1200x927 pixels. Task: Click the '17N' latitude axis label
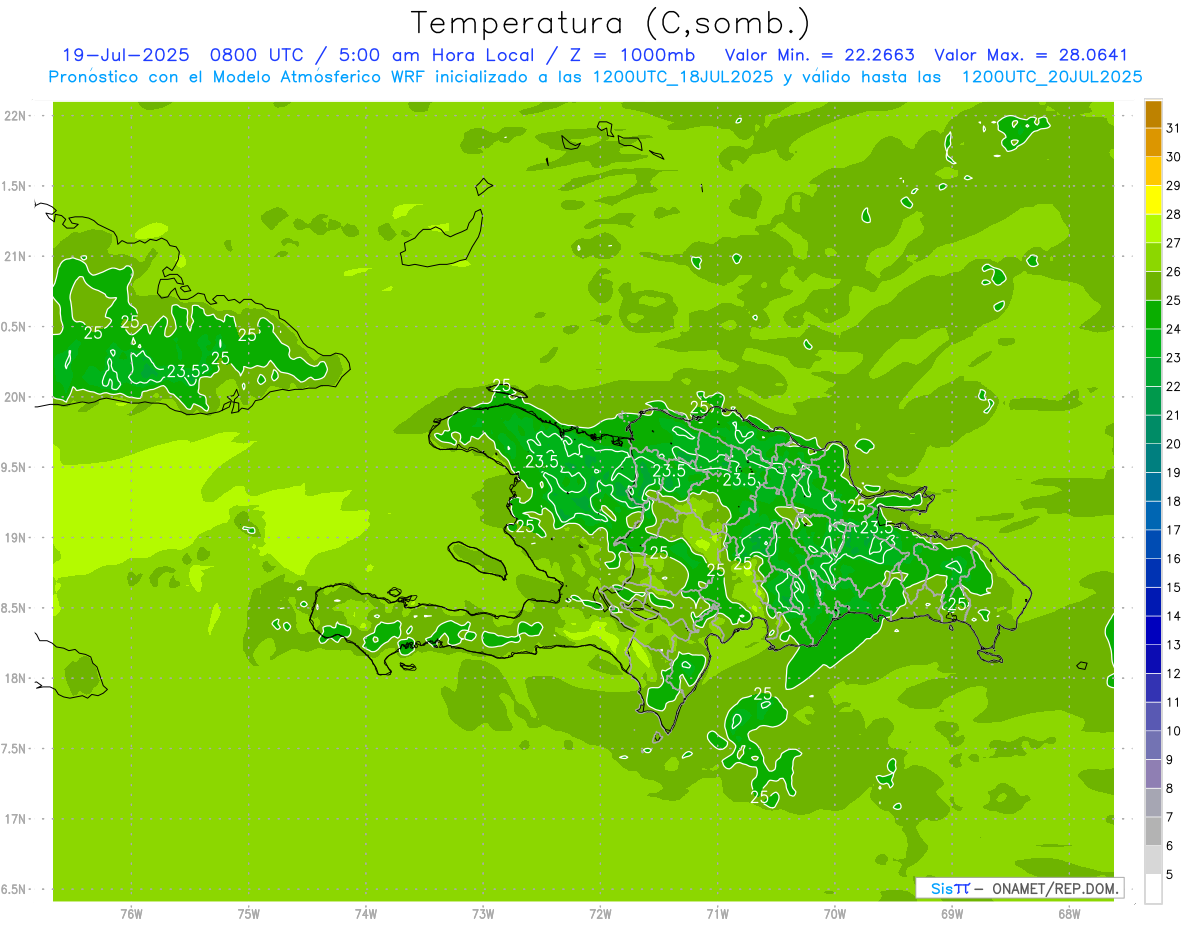click(x=17, y=820)
